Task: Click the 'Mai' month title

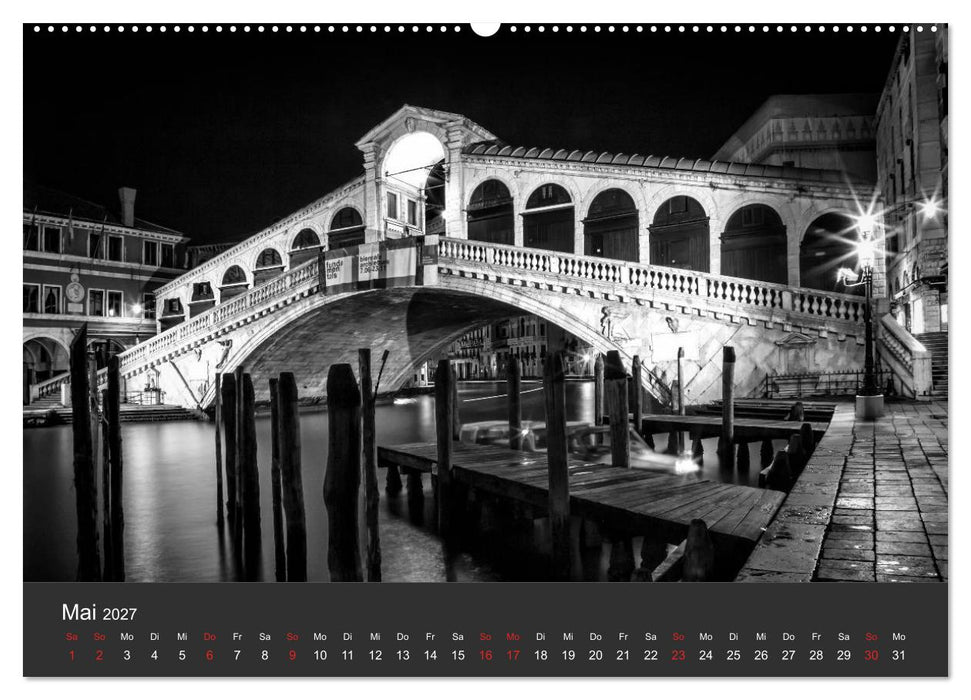Action: point(79,612)
